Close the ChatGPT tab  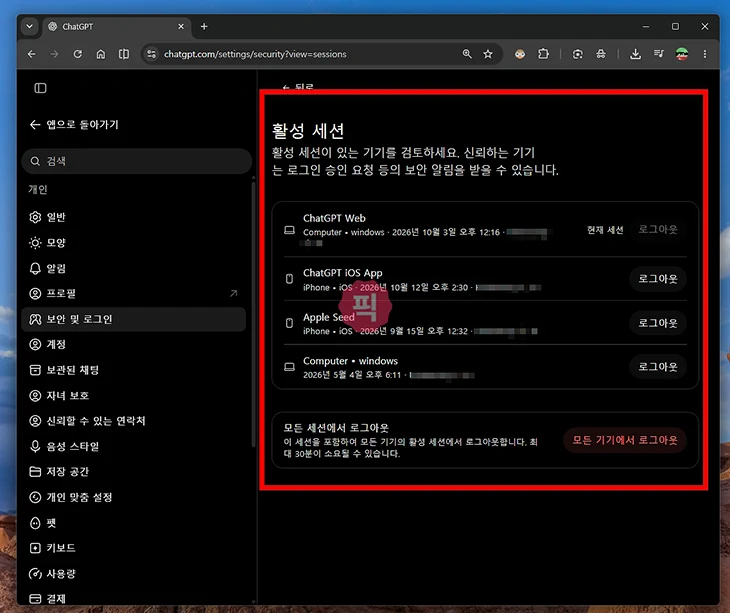181,27
